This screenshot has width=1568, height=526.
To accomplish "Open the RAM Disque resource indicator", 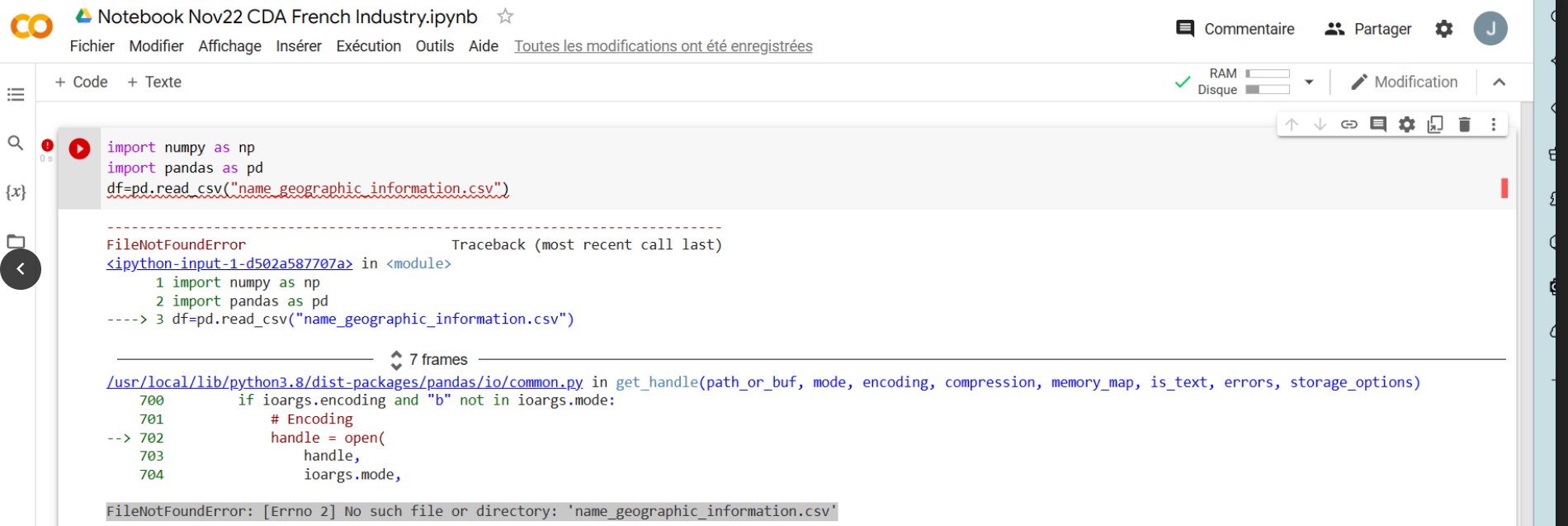I will pyautogui.click(x=1244, y=82).
